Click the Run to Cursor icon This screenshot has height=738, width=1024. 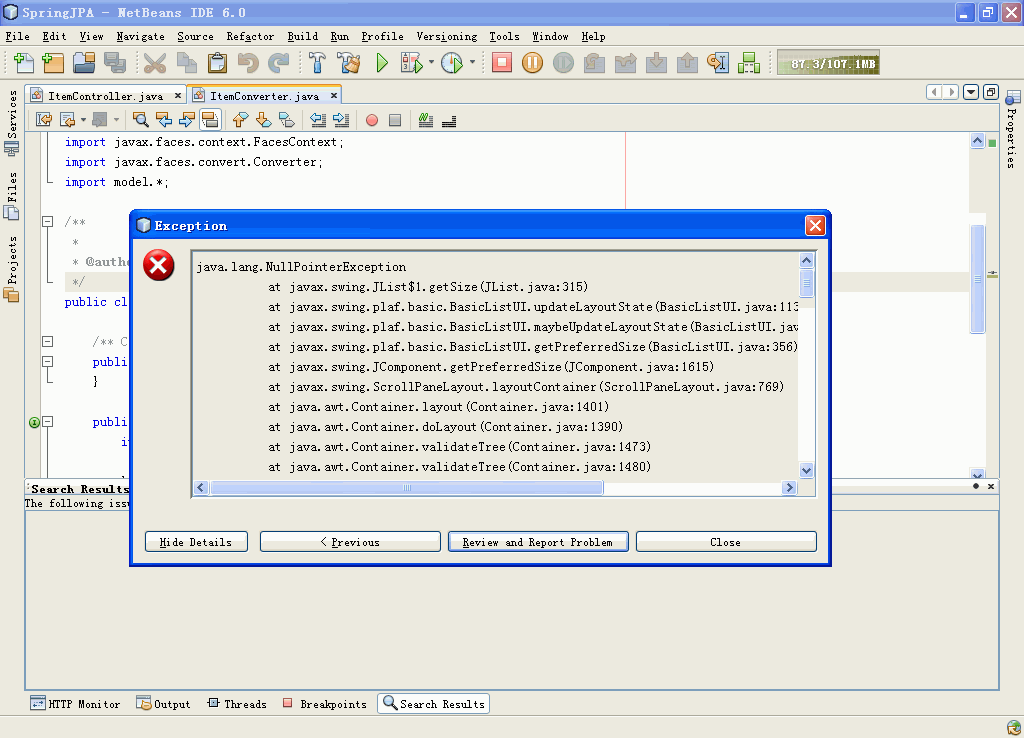[718, 63]
